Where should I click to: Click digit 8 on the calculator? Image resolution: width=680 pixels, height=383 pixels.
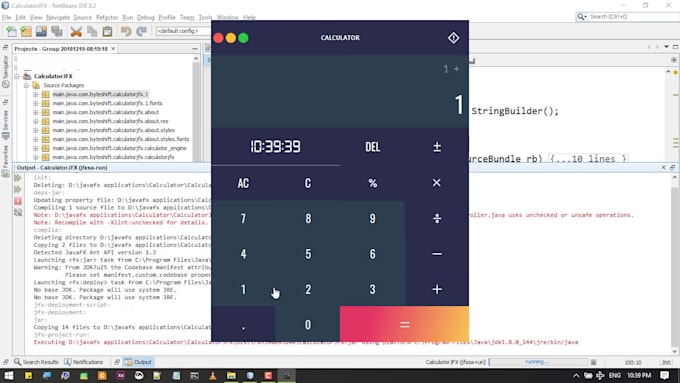pyautogui.click(x=308, y=218)
